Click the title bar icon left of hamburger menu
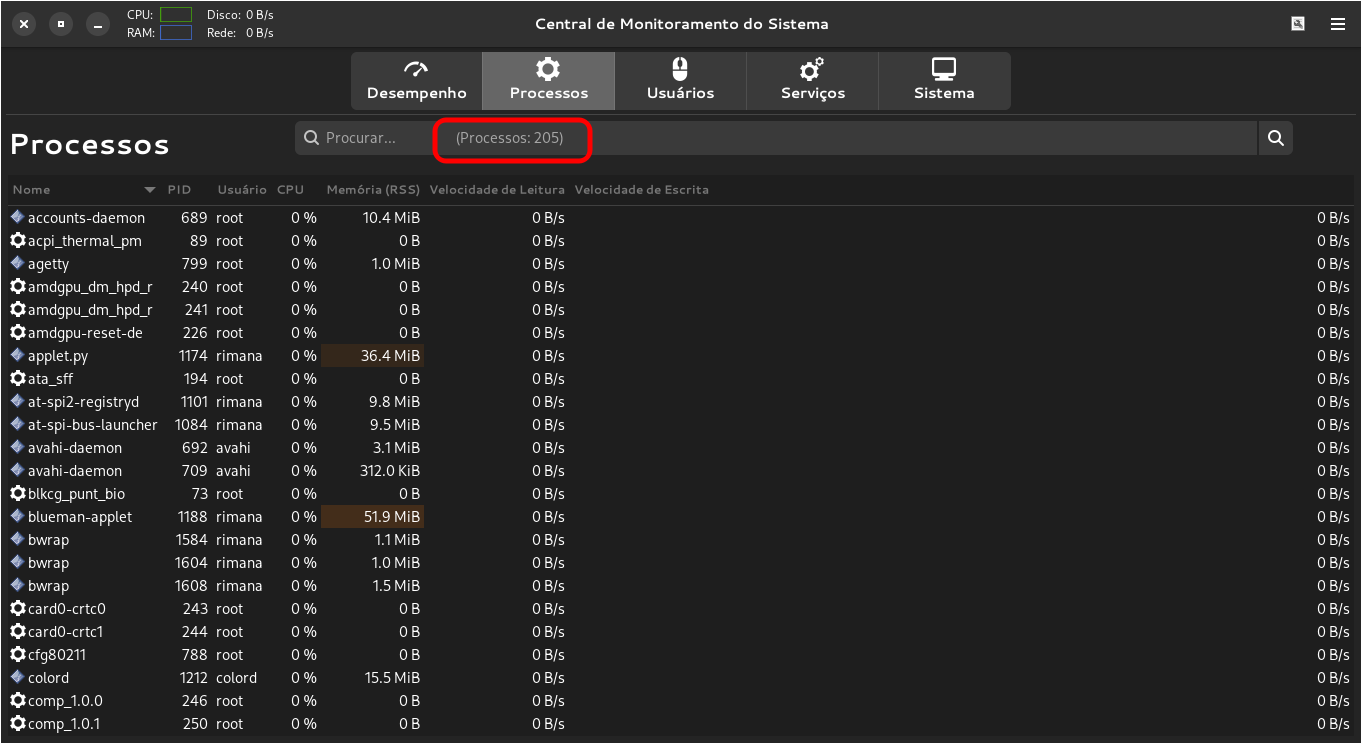 [x=1298, y=24]
